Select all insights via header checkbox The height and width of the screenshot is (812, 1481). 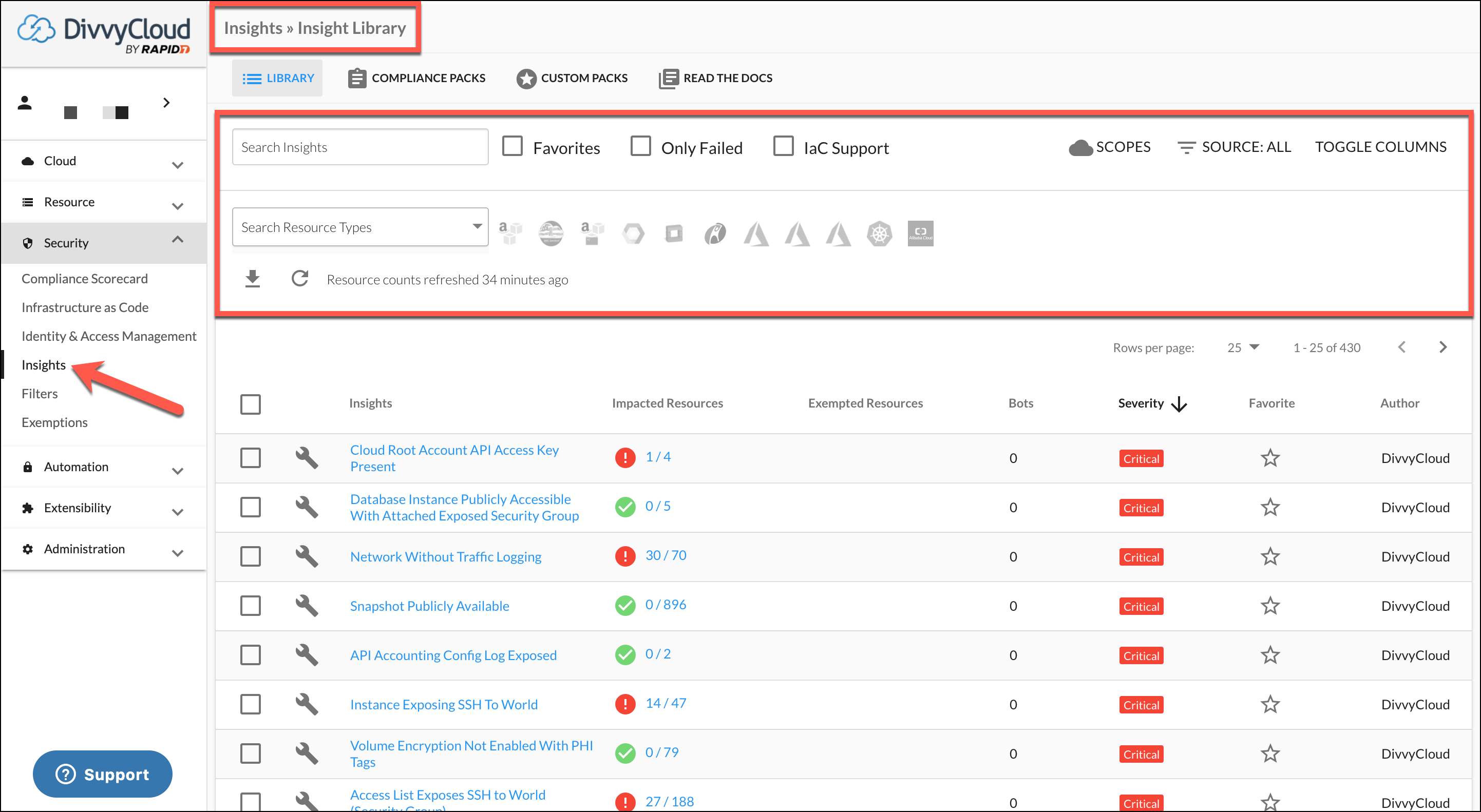tap(250, 404)
